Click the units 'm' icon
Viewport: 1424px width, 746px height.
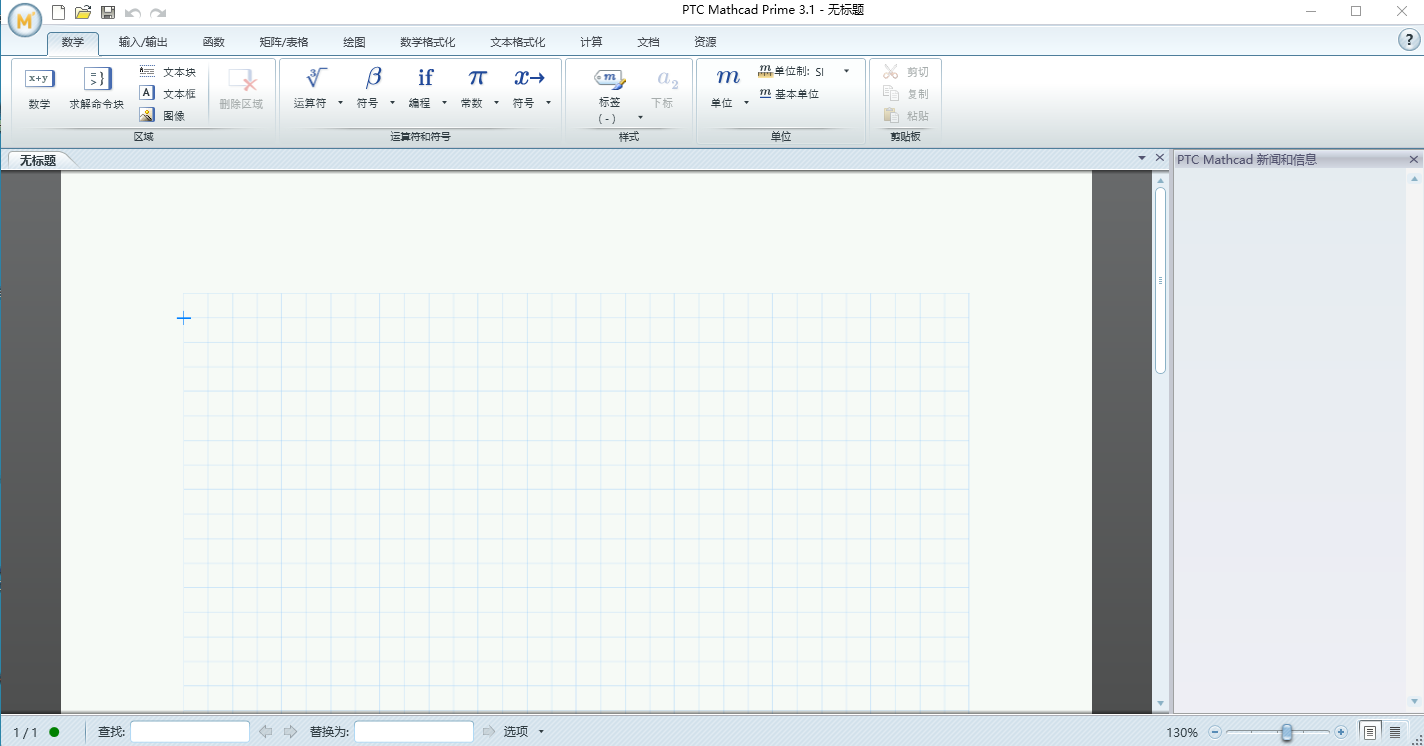coord(727,79)
